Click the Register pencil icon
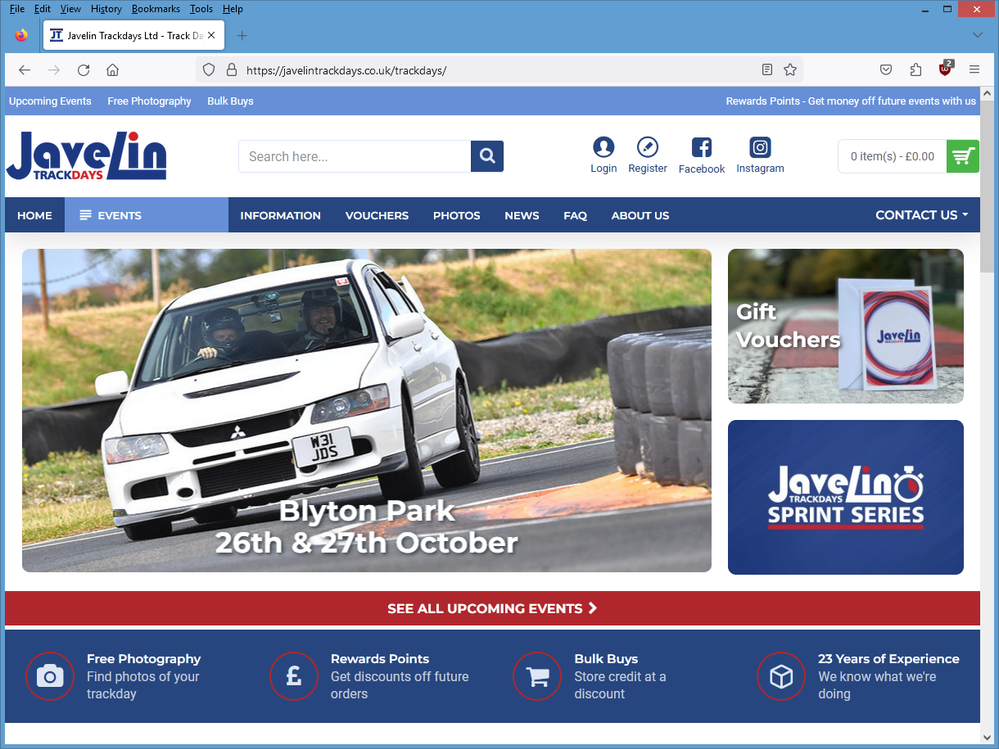999x749 pixels. 647,147
